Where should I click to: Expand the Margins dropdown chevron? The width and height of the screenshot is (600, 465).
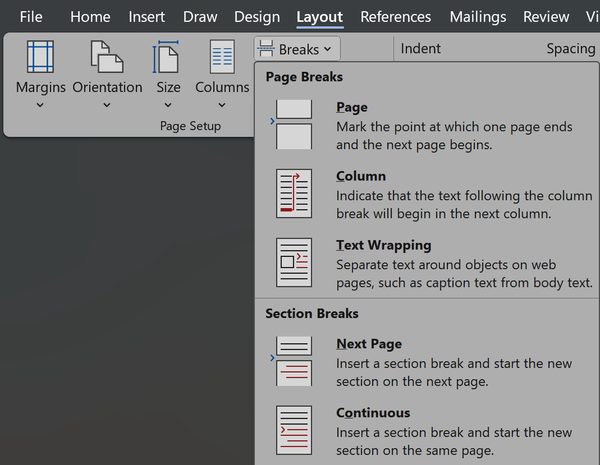(x=40, y=105)
